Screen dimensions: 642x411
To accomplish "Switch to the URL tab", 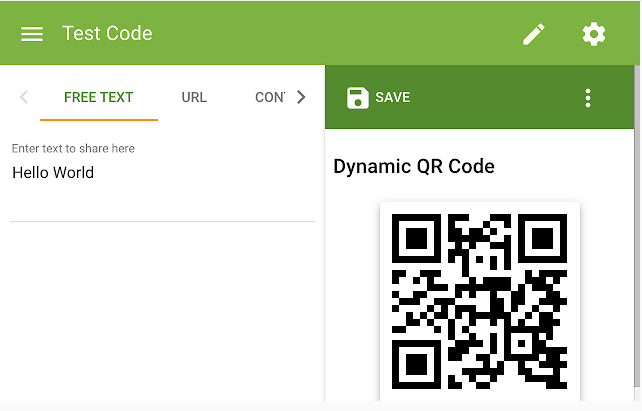I will 194,97.
